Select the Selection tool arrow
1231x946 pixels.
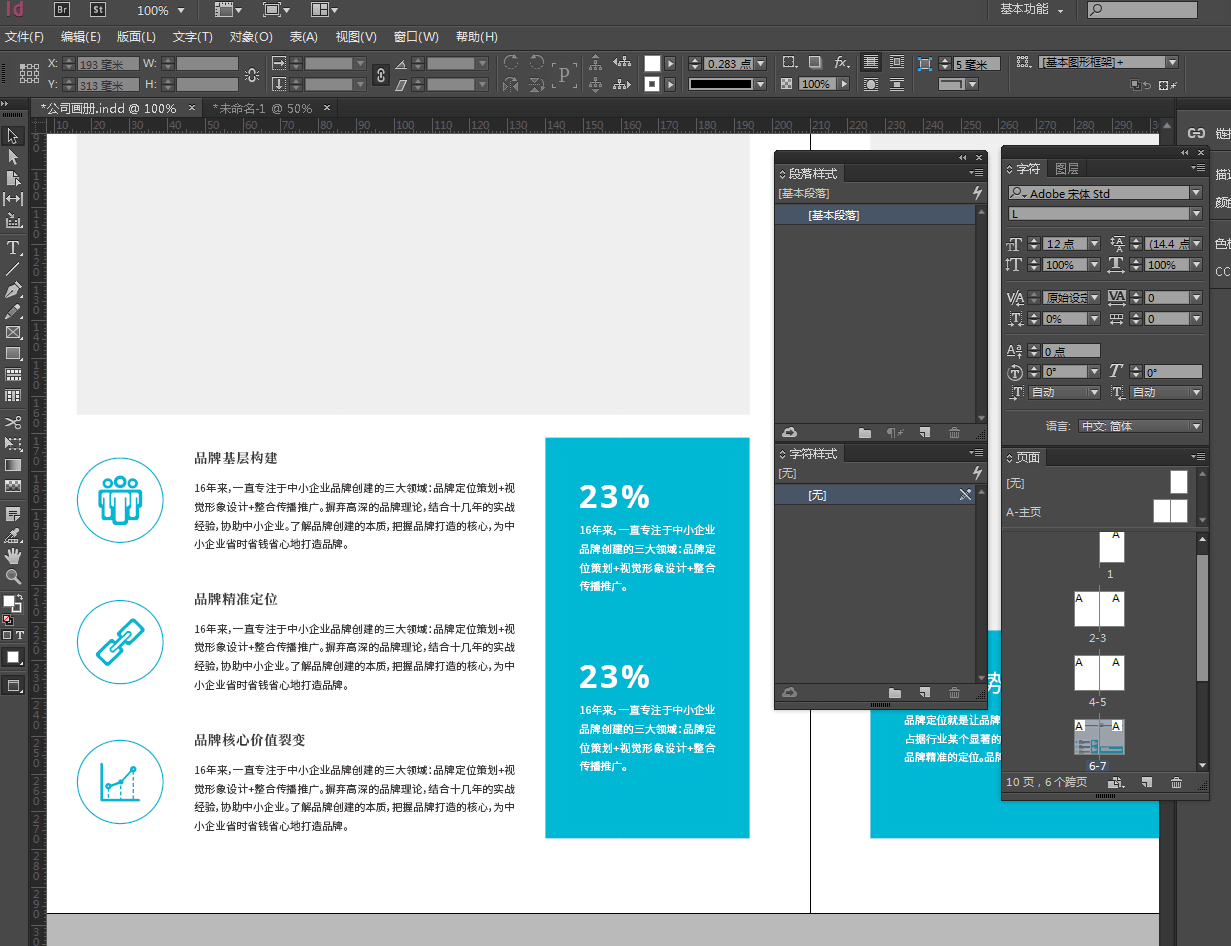click(x=13, y=136)
